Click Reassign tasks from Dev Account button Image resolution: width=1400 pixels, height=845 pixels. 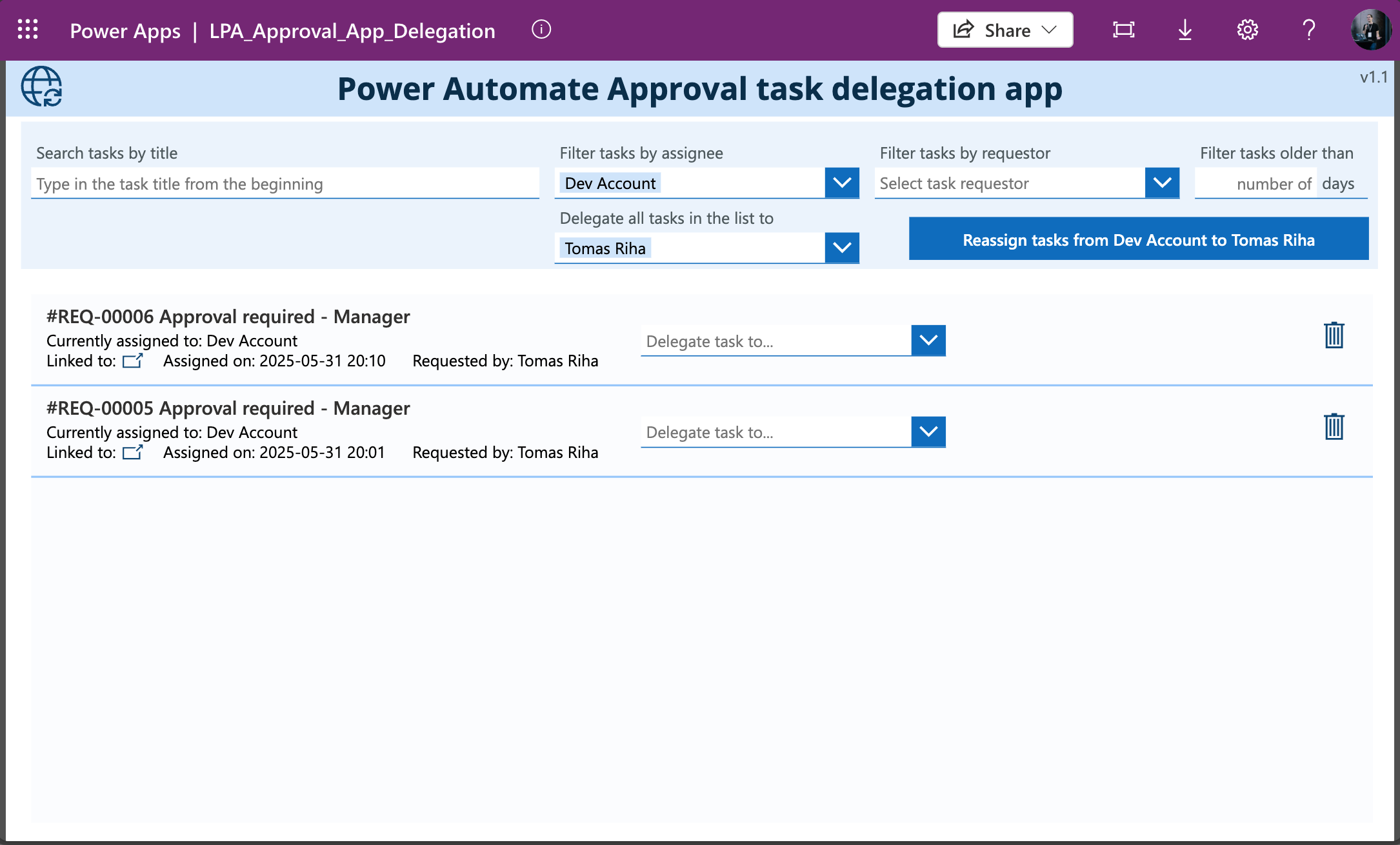[x=1139, y=239]
